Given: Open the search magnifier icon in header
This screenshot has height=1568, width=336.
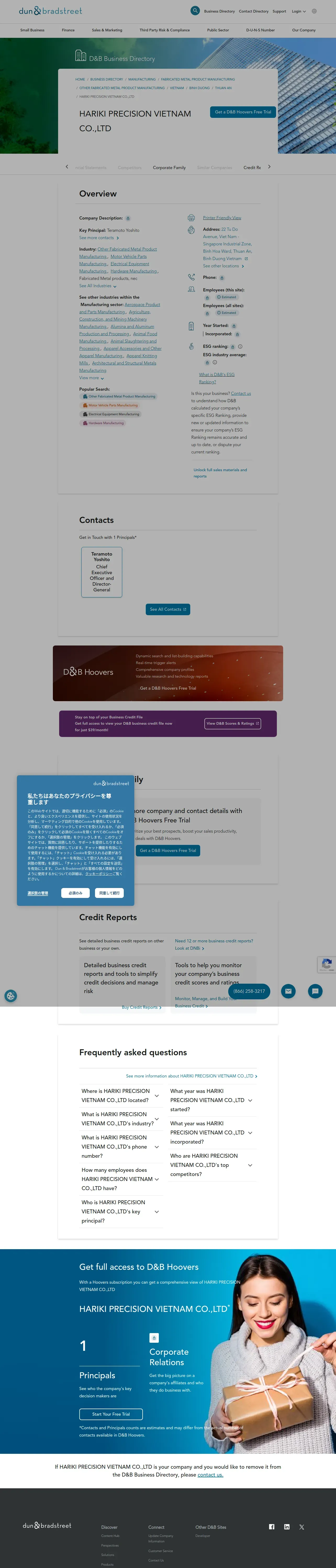Looking at the screenshot, I should pyautogui.click(x=195, y=10).
